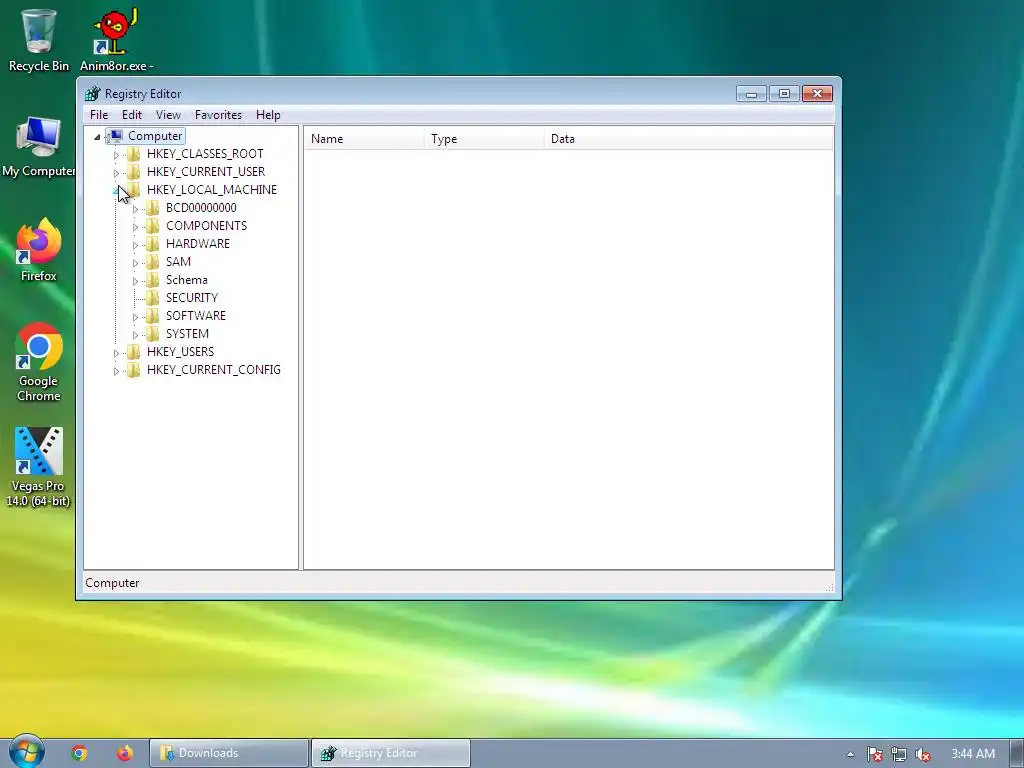The width and height of the screenshot is (1024, 768).
Task: Open the Help menu
Action: tap(268, 115)
